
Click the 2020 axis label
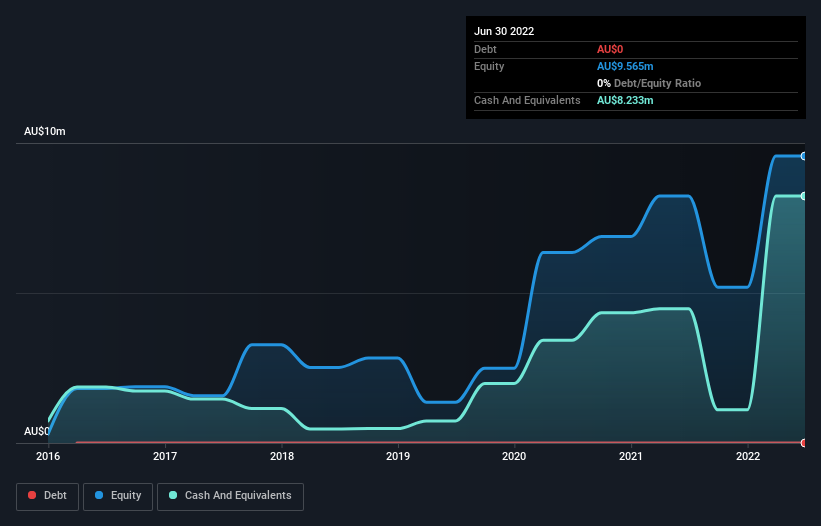pyautogui.click(x=514, y=456)
